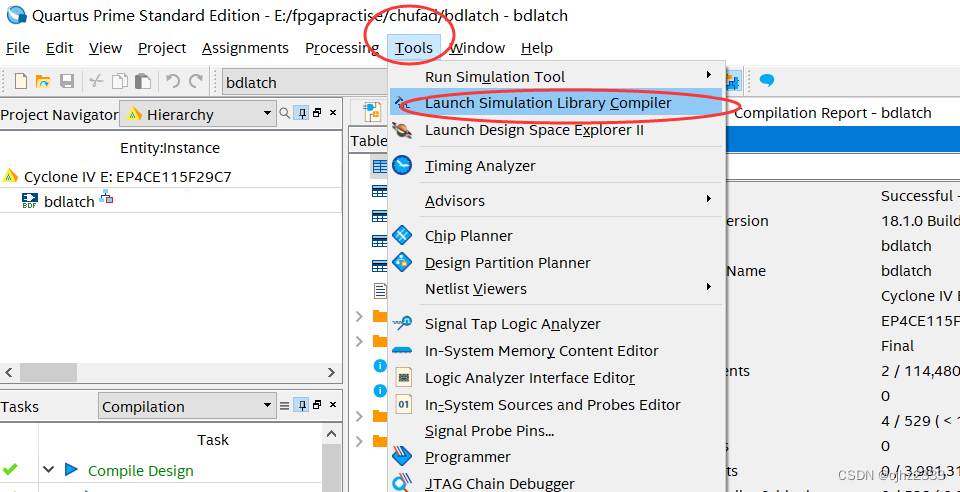Select the bdlatch entity in hierarchy
Screen dimensions: 960x492
69,201
